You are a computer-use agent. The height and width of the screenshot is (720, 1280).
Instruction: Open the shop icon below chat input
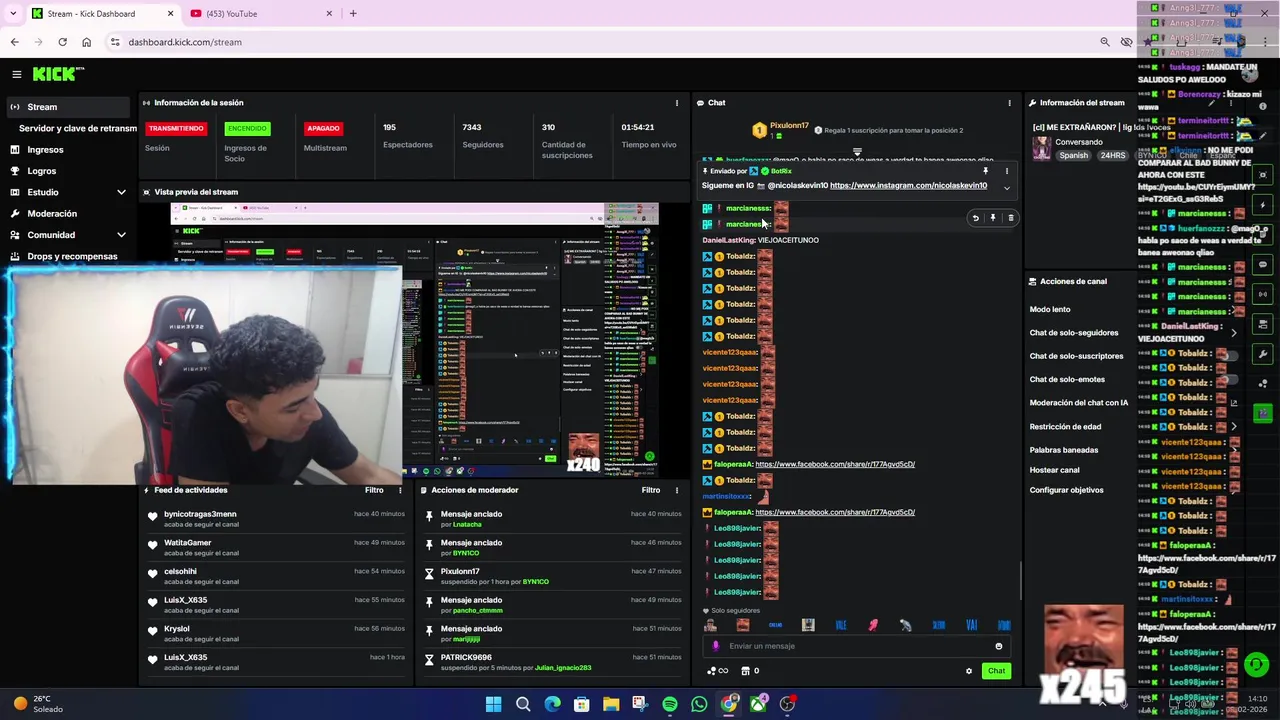tap(746, 671)
